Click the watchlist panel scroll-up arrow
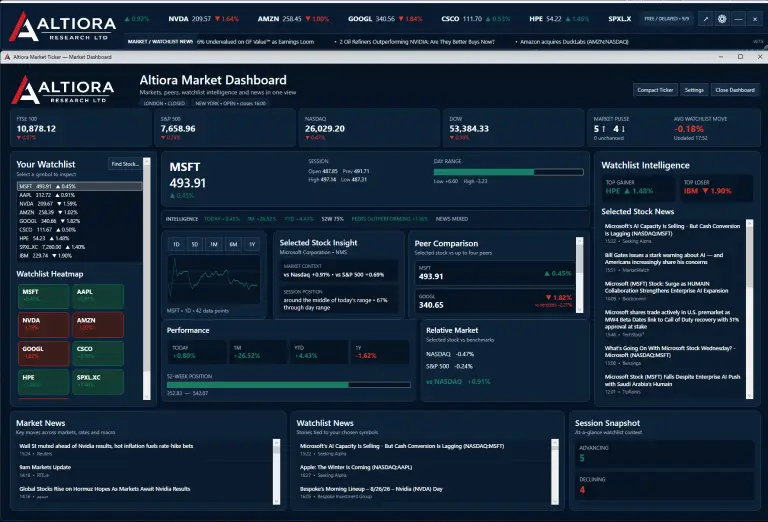The image size is (768, 522). pos(146,161)
